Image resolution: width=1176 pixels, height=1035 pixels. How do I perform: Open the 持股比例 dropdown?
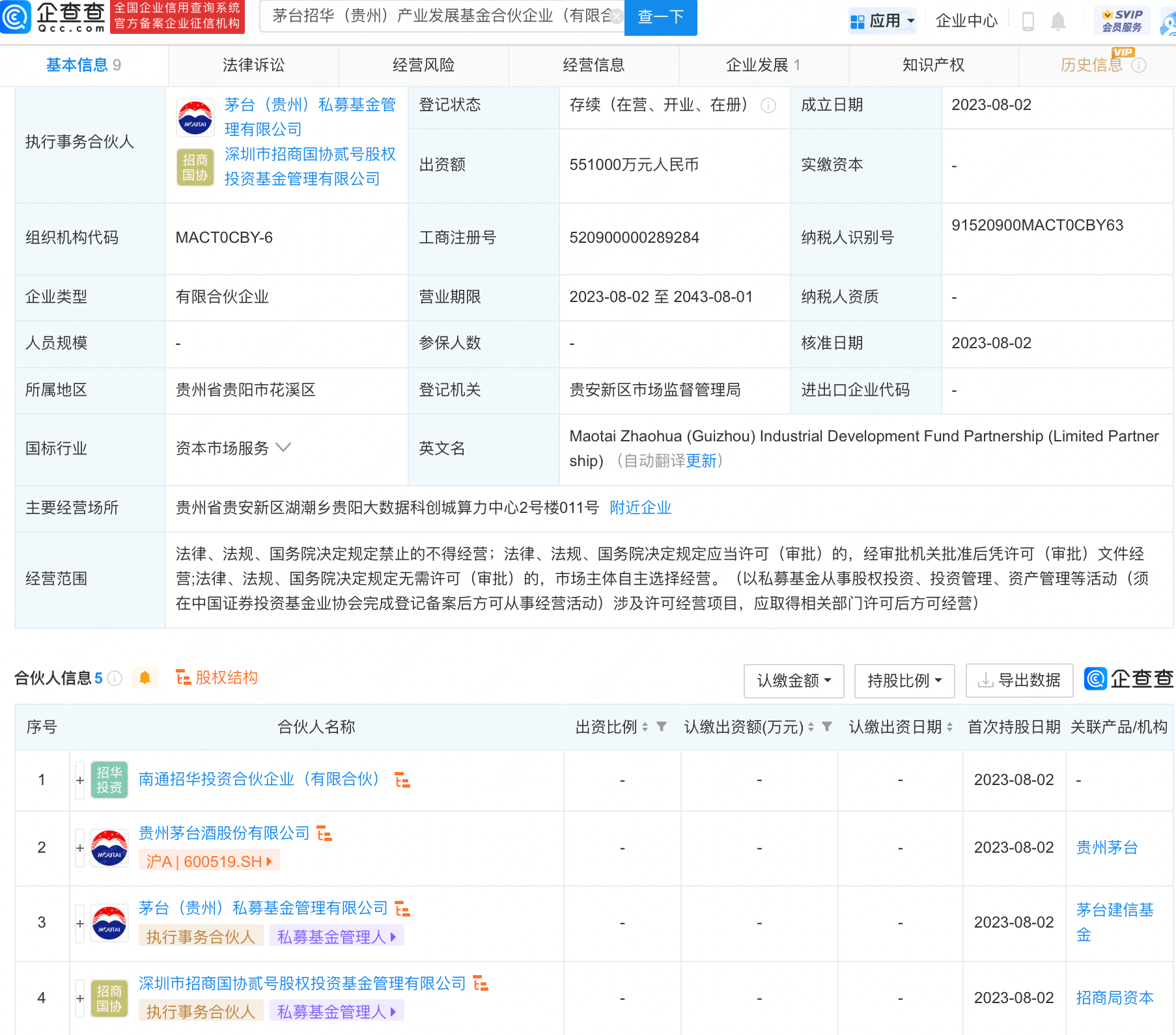pos(904,681)
